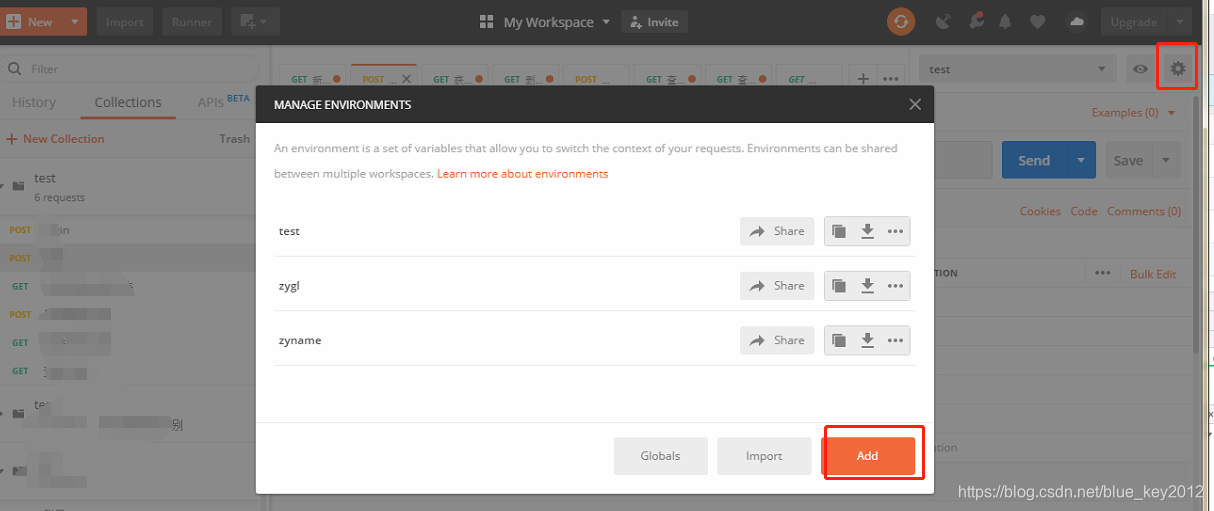1214x511 pixels.
Task: Open more actions for zyname environment
Action: (896, 340)
